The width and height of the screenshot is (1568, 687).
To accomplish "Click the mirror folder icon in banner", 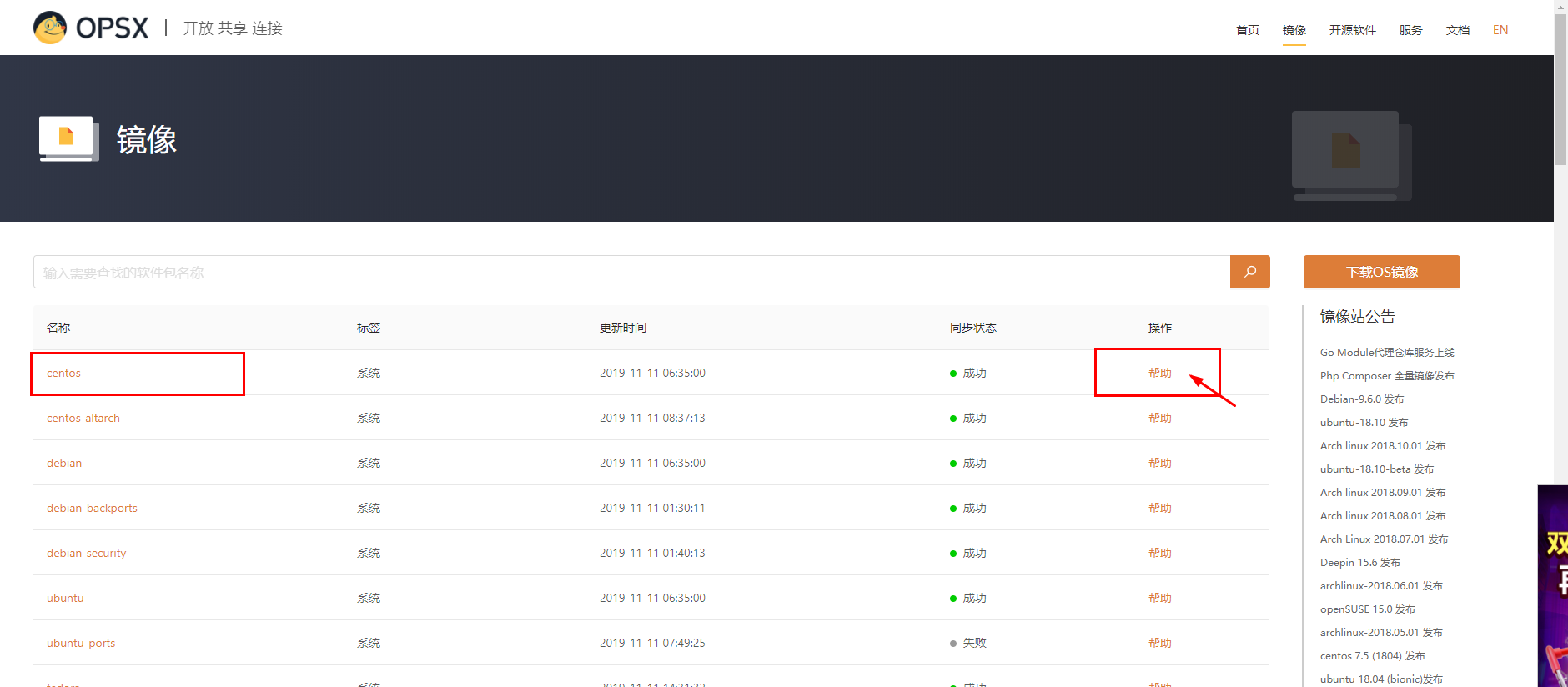I will 68,138.
